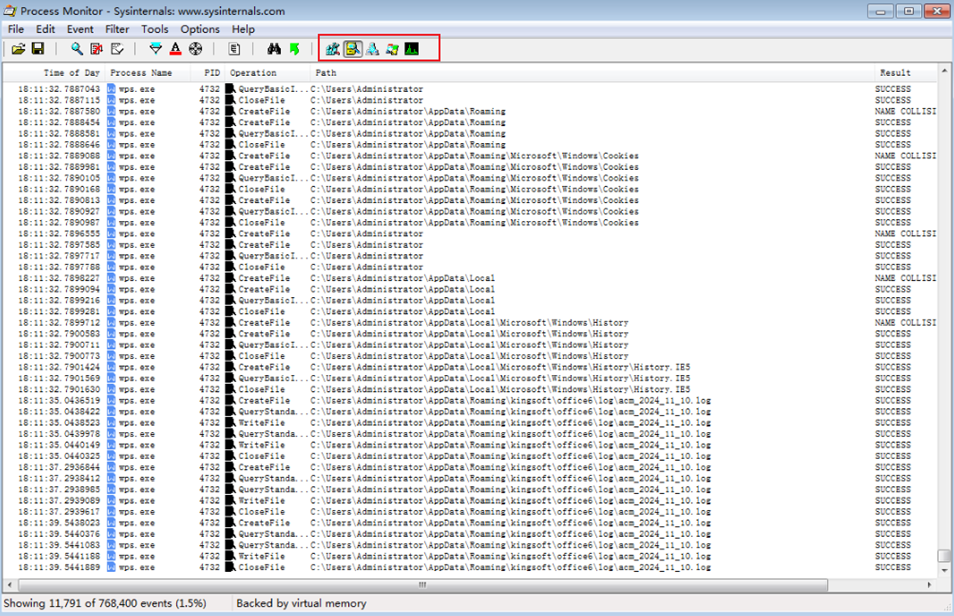
Task: Click the file operation icon in 18:11:32.7888454 row
Action: pyautogui.click(x=230, y=122)
